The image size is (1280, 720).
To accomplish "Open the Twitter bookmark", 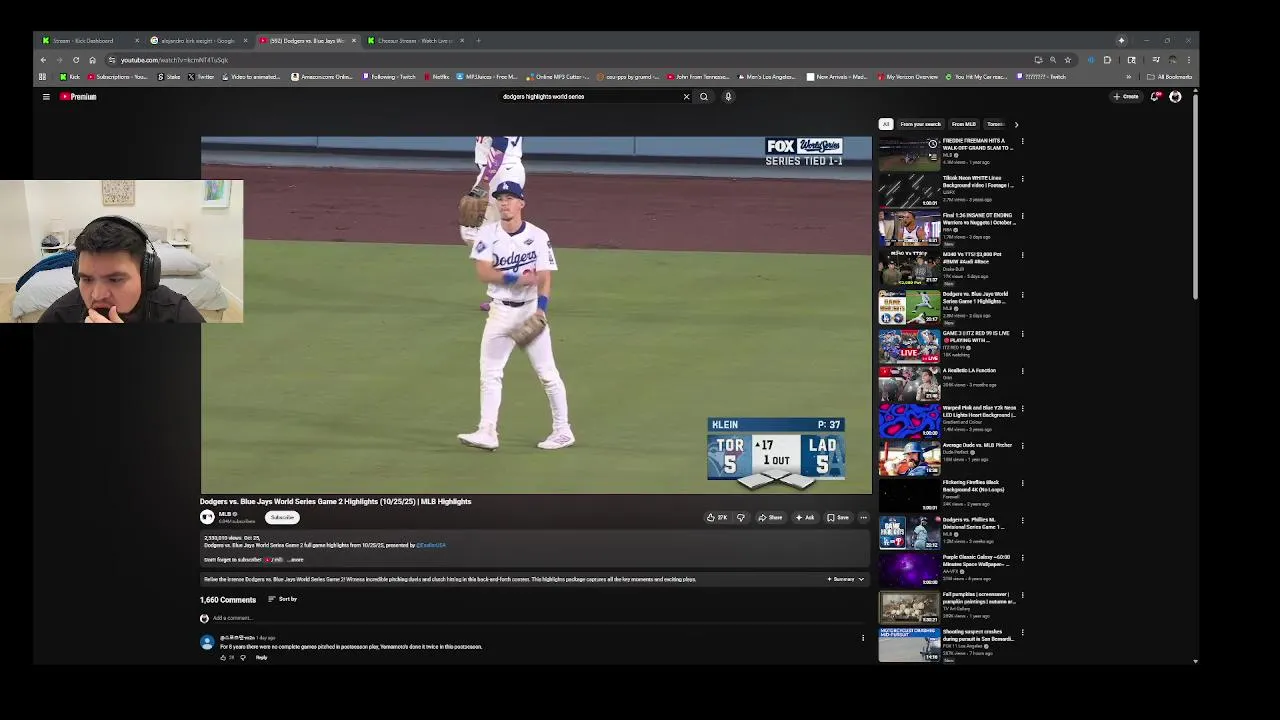I will point(201,77).
